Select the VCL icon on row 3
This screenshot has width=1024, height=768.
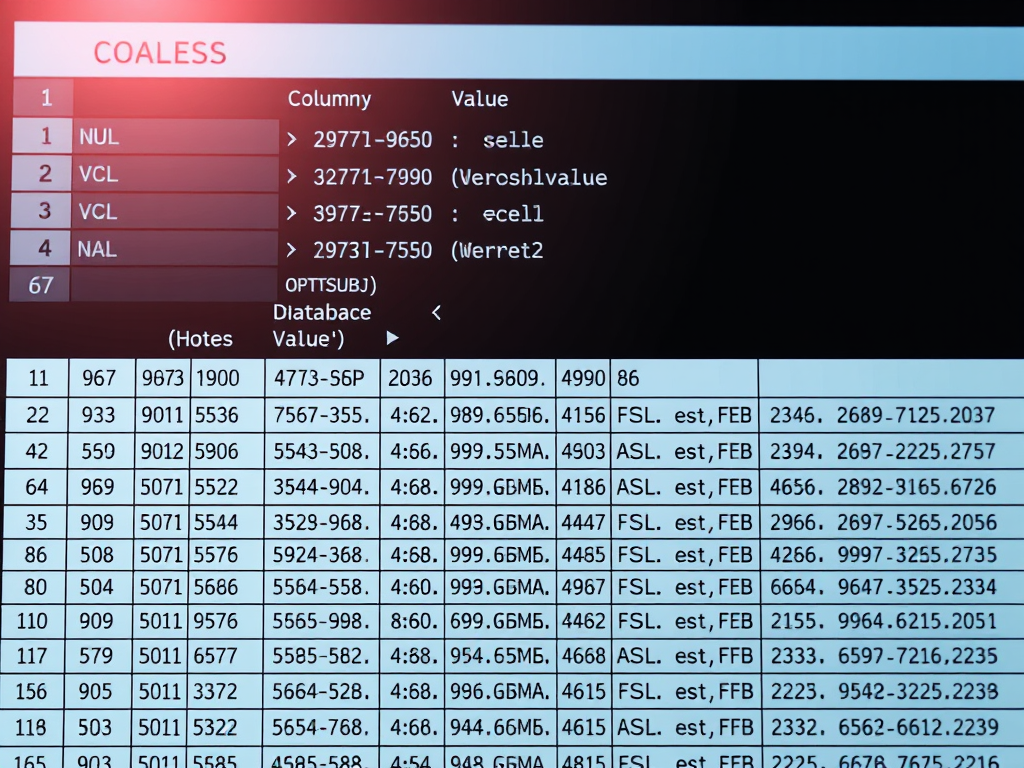click(97, 211)
